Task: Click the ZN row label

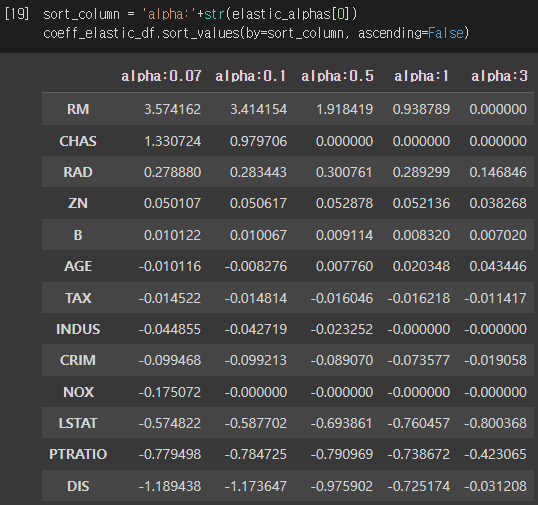Action: pos(78,203)
